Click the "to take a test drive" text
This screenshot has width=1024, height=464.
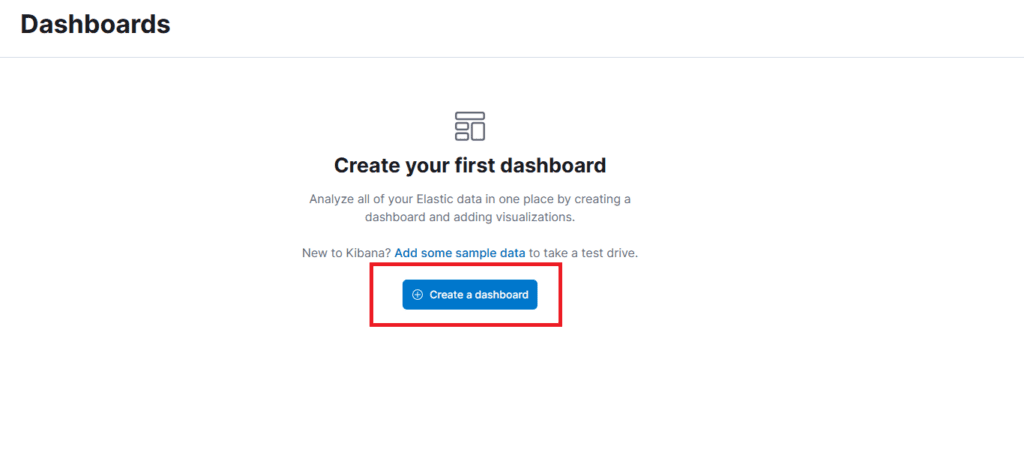pos(584,253)
